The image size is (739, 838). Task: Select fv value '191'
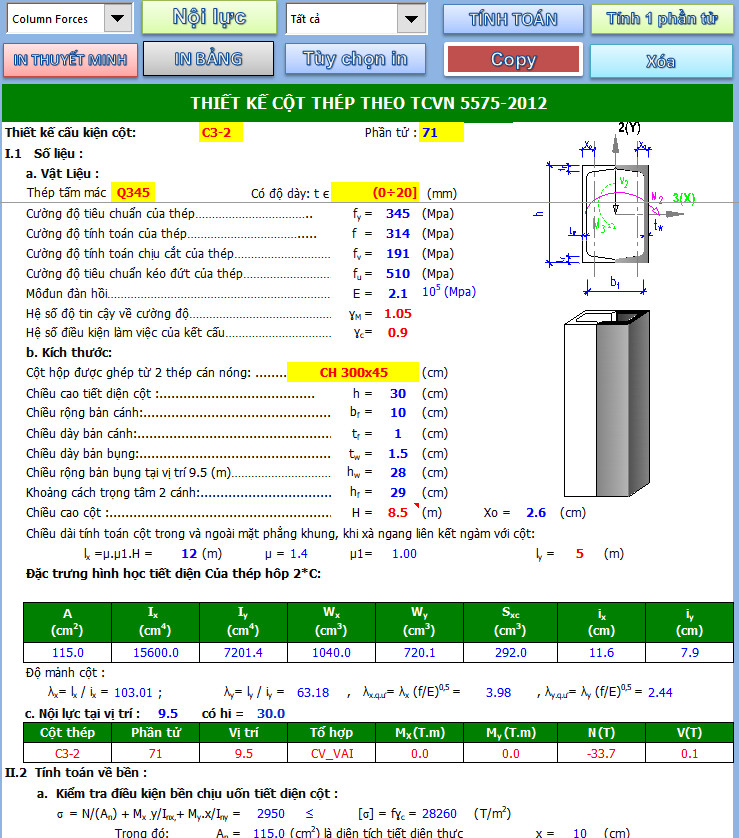(398, 253)
